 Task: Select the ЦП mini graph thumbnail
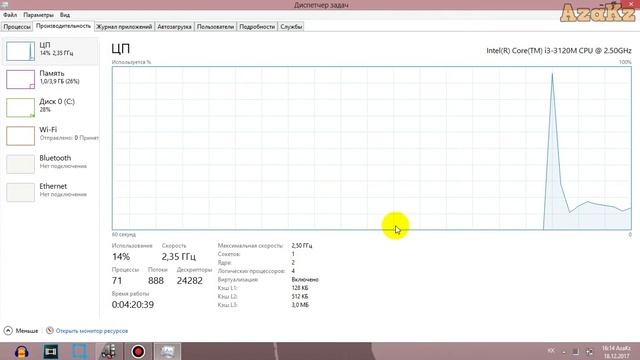pos(20,51)
